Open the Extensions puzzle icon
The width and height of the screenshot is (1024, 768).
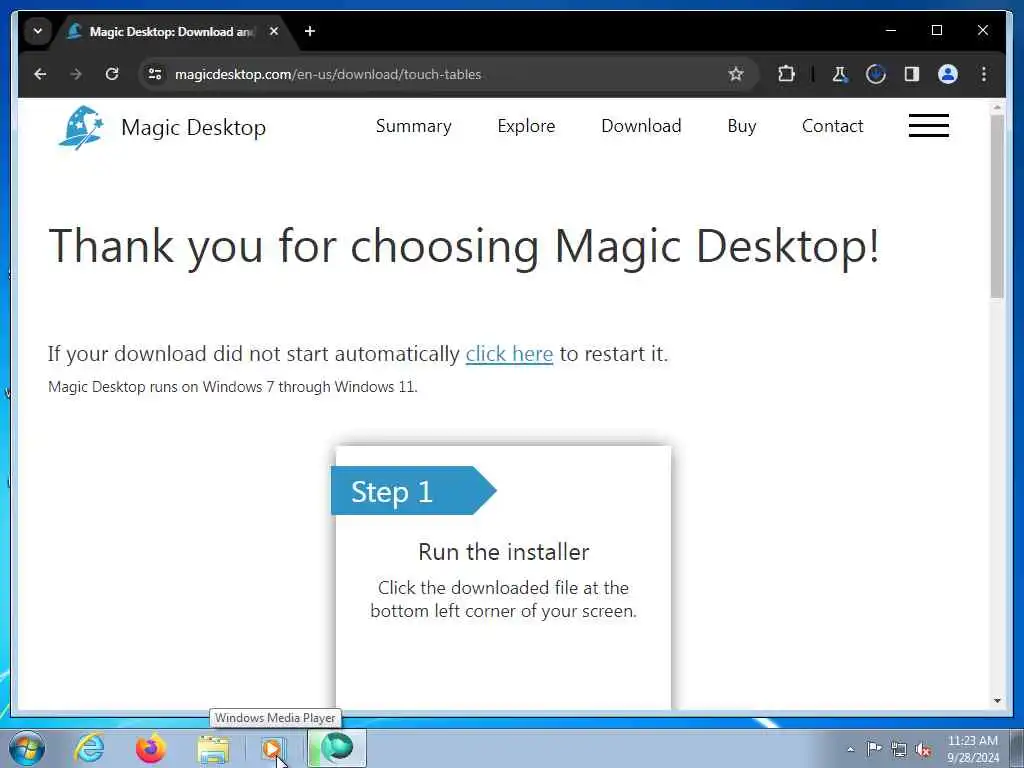click(x=786, y=74)
